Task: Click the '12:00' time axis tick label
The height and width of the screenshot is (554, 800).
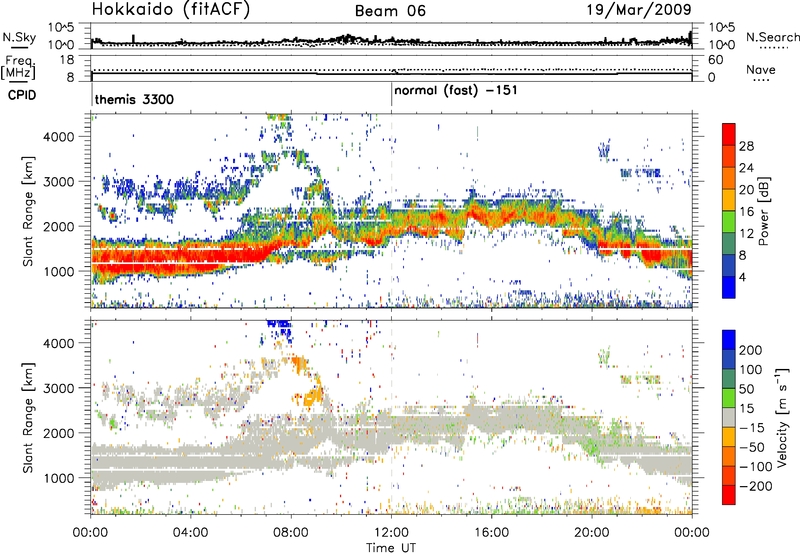Action: click(391, 533)
